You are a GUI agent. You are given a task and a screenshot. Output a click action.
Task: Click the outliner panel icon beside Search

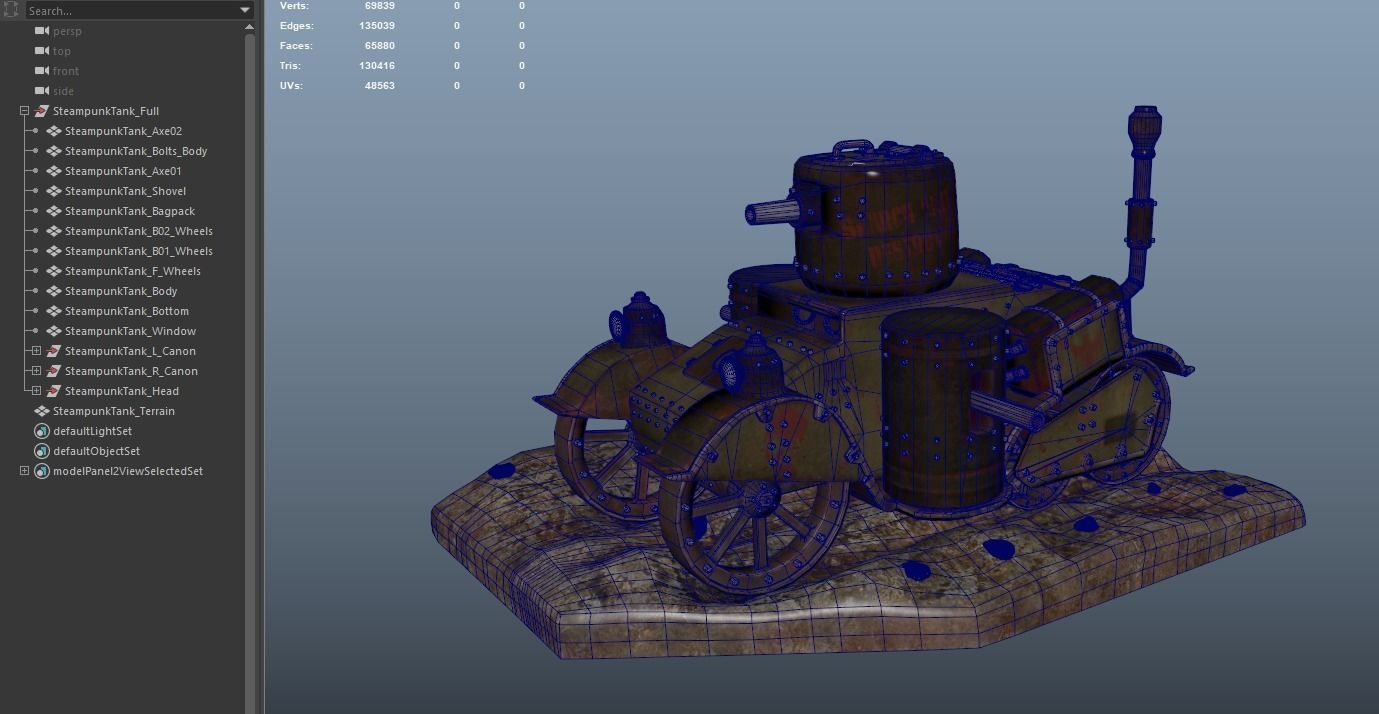point(11,9)
